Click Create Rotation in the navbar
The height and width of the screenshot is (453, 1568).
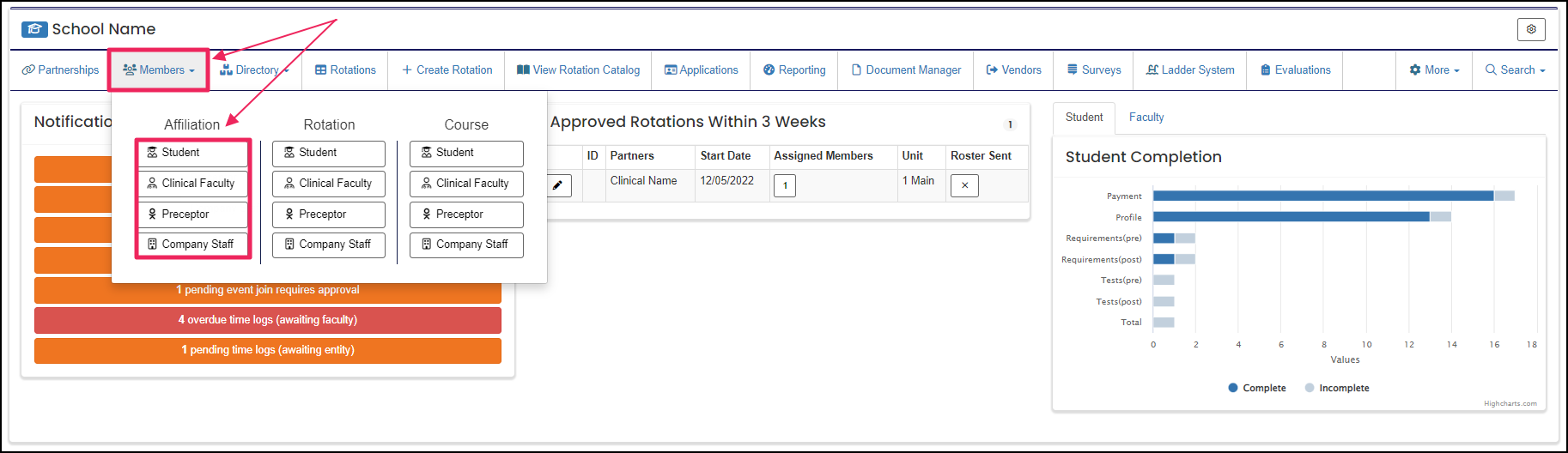coord(447,70)
